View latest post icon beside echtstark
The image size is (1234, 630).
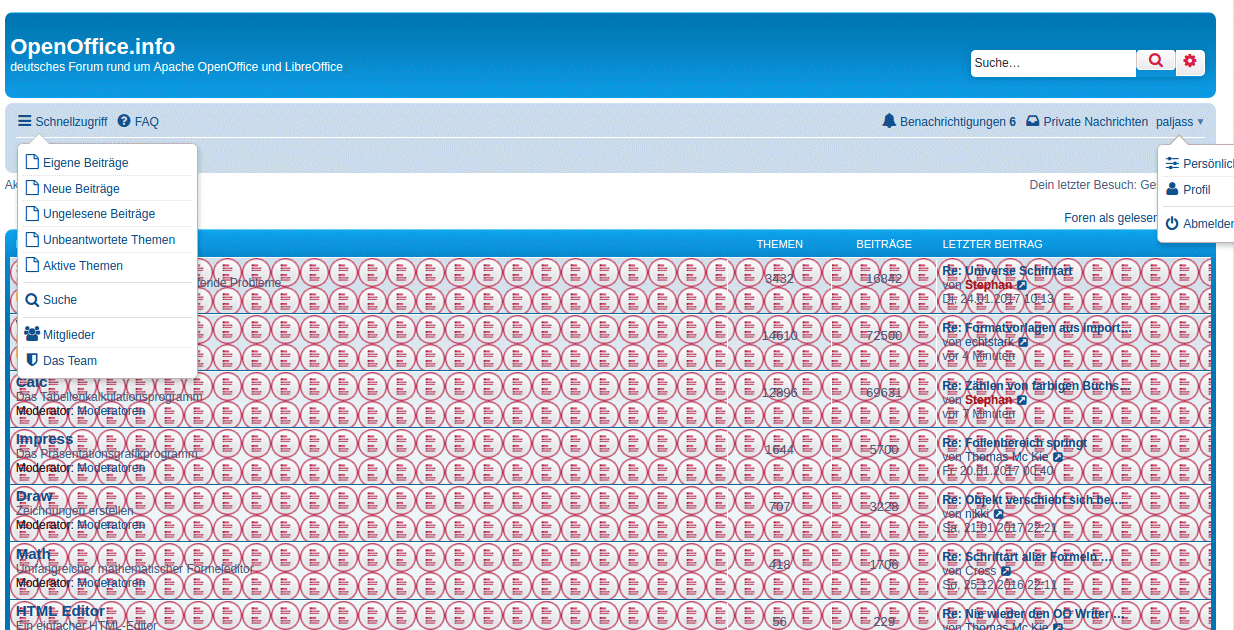(1023, 342)
